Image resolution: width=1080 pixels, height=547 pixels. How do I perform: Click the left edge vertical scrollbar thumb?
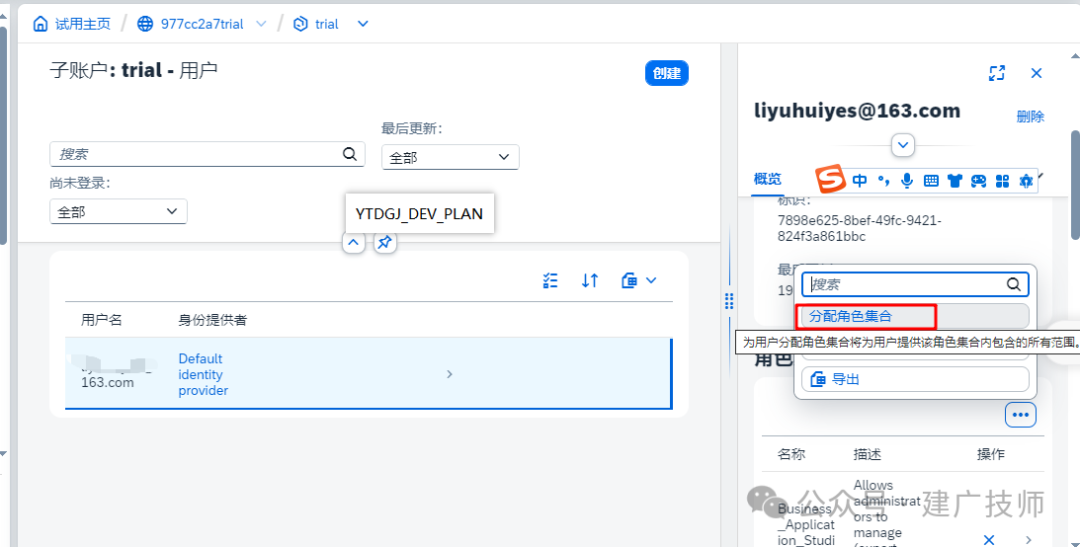[3, 134]
